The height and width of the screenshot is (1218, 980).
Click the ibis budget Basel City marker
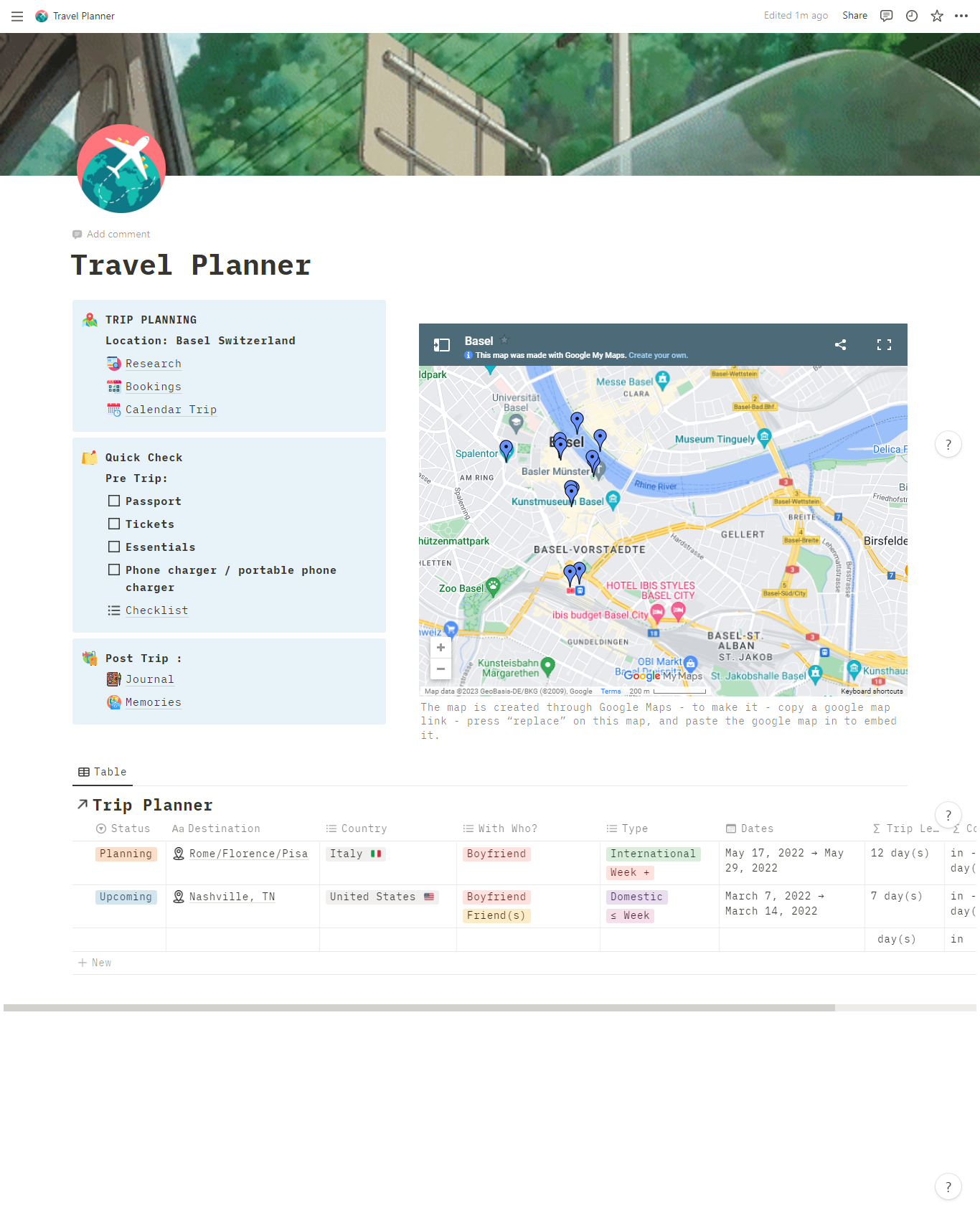(x=656, y=614)
